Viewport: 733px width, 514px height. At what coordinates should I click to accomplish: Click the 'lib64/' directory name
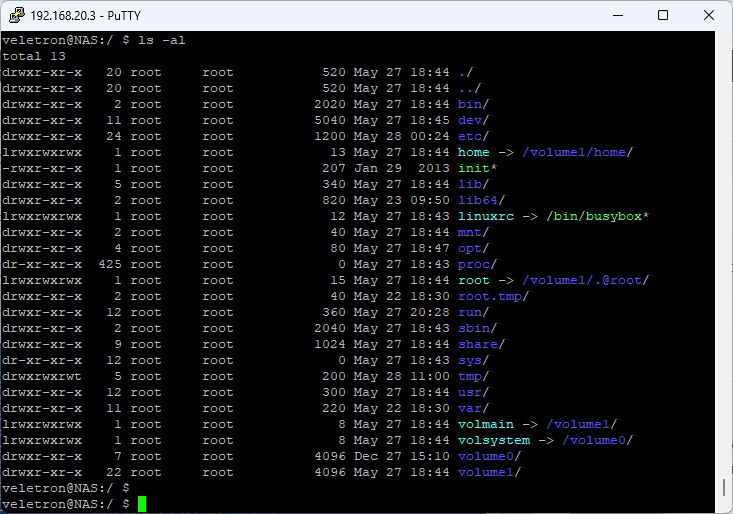[481, 200]
